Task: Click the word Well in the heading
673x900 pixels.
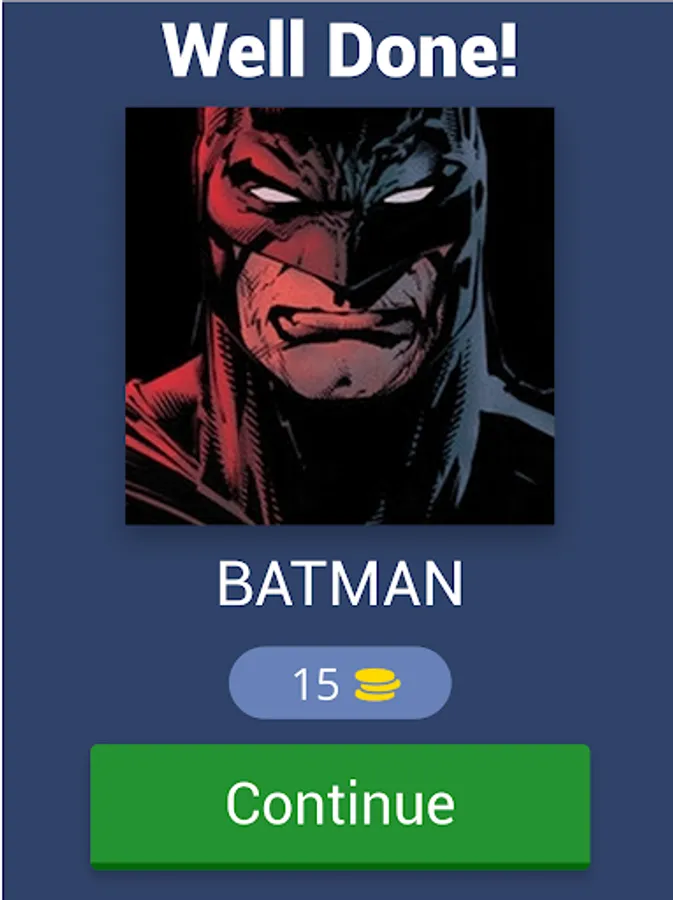Action: (233, 51)
